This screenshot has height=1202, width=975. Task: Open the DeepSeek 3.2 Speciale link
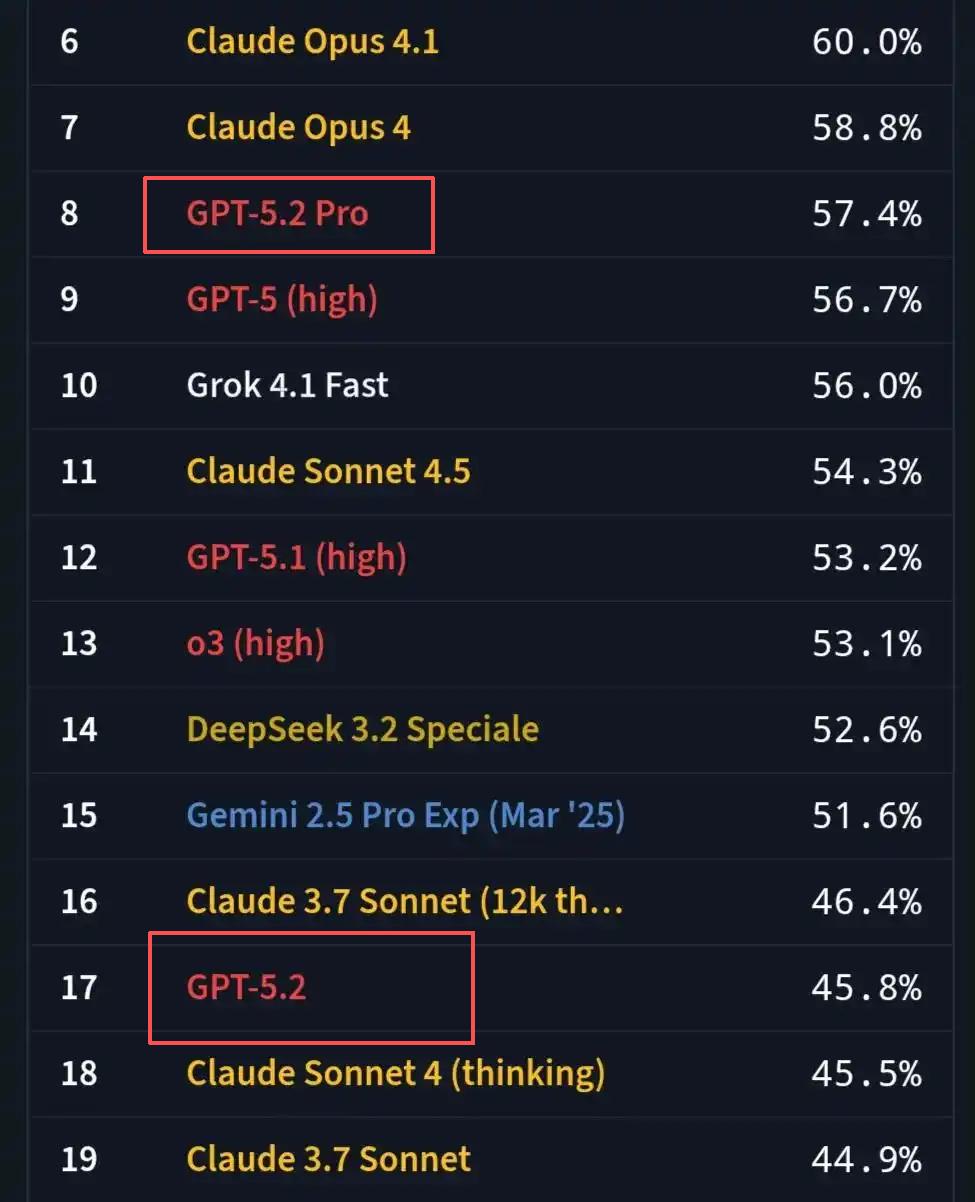(362, 730)
